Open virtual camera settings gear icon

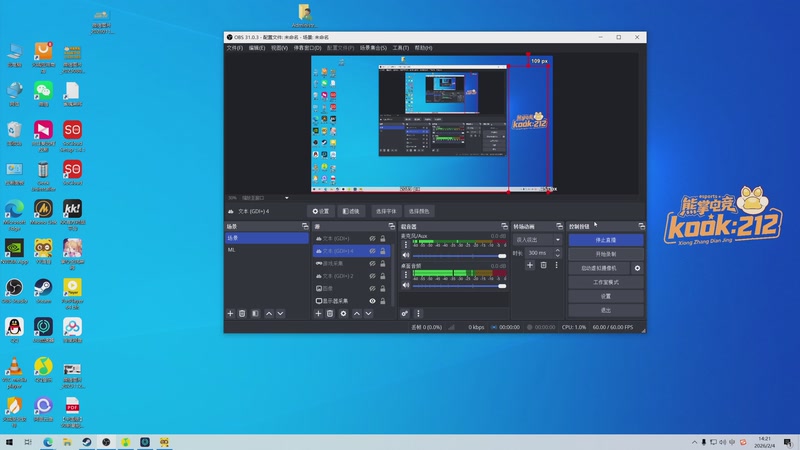[x=637, y=268]
